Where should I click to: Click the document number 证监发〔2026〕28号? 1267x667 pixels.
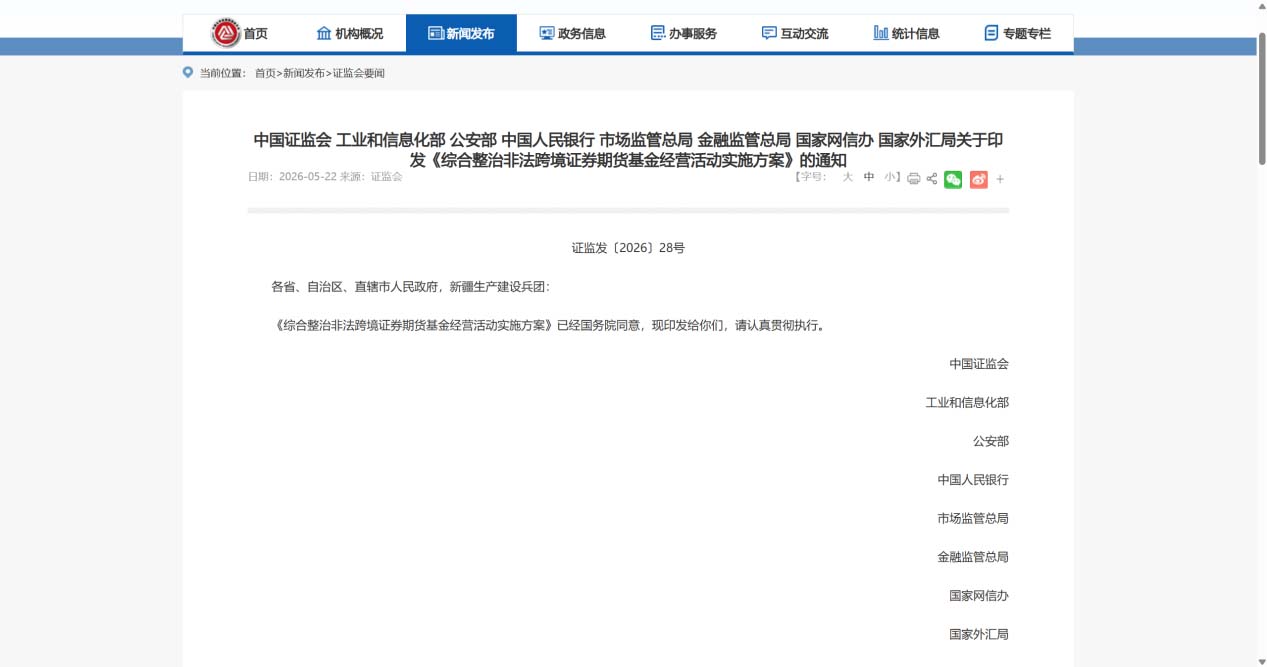[x=628, y=248]
